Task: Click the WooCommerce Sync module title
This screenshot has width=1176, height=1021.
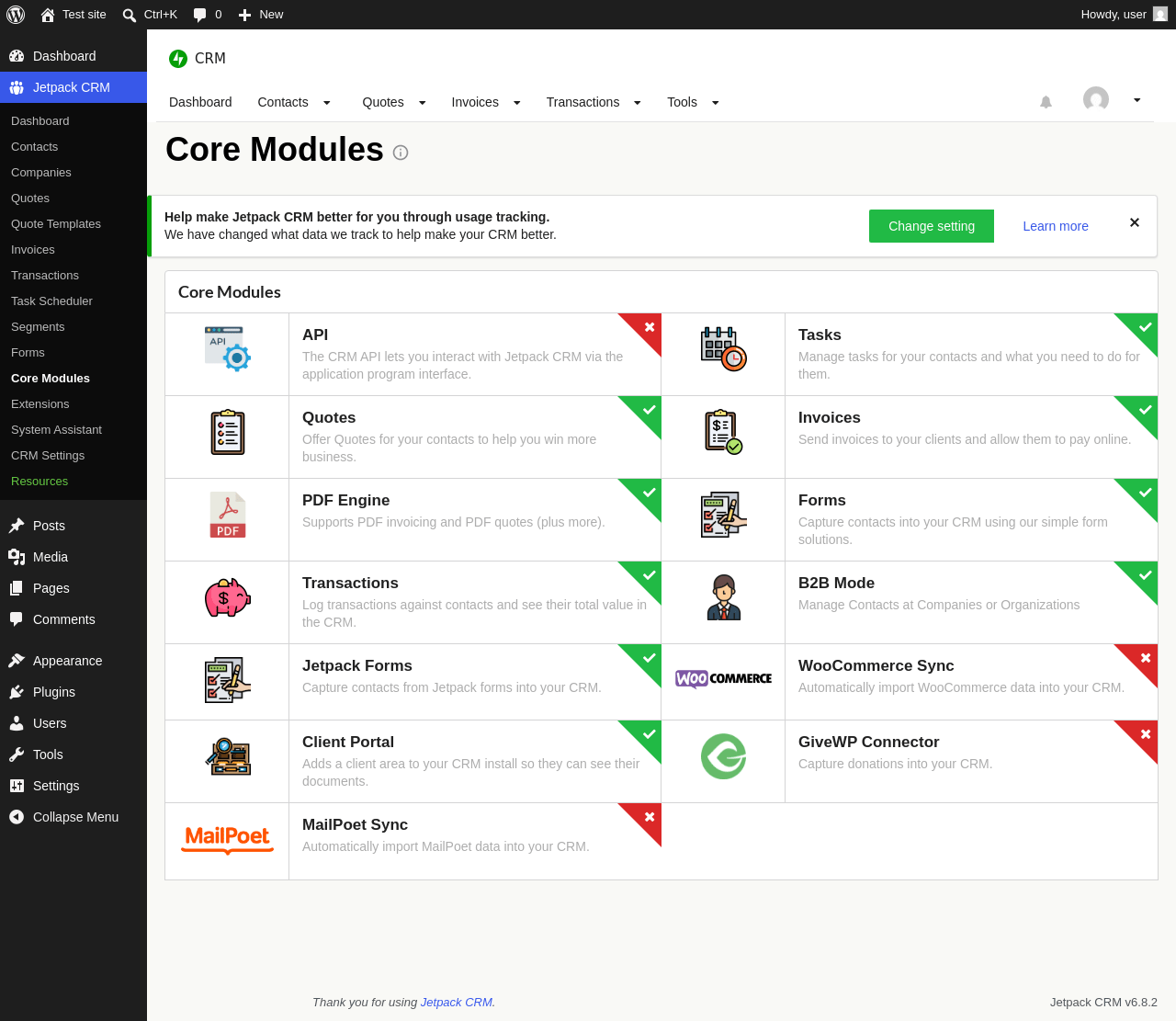Action: 876,666
